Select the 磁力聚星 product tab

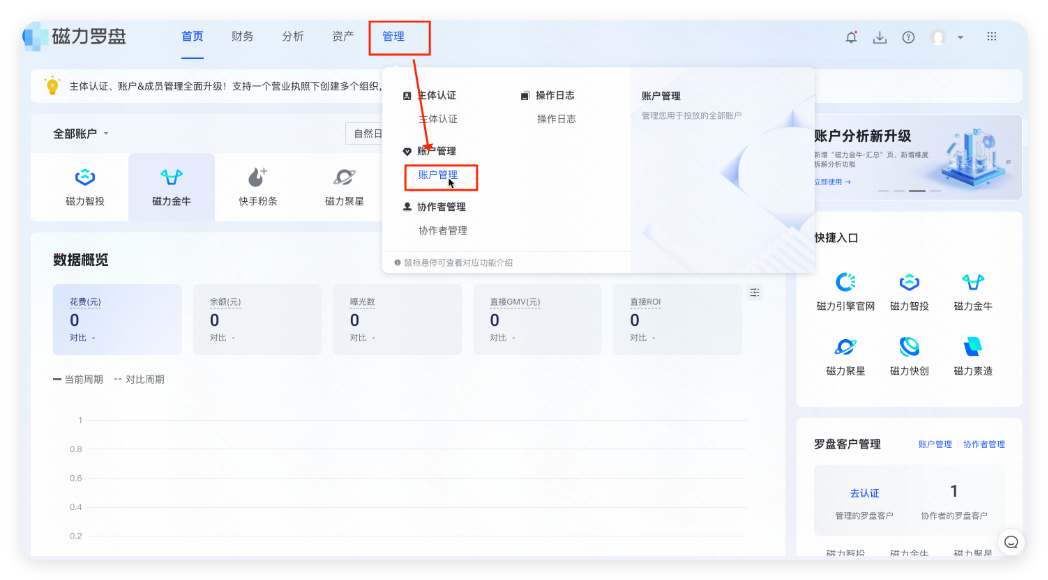pyautogui.click(x=344, y=187)
